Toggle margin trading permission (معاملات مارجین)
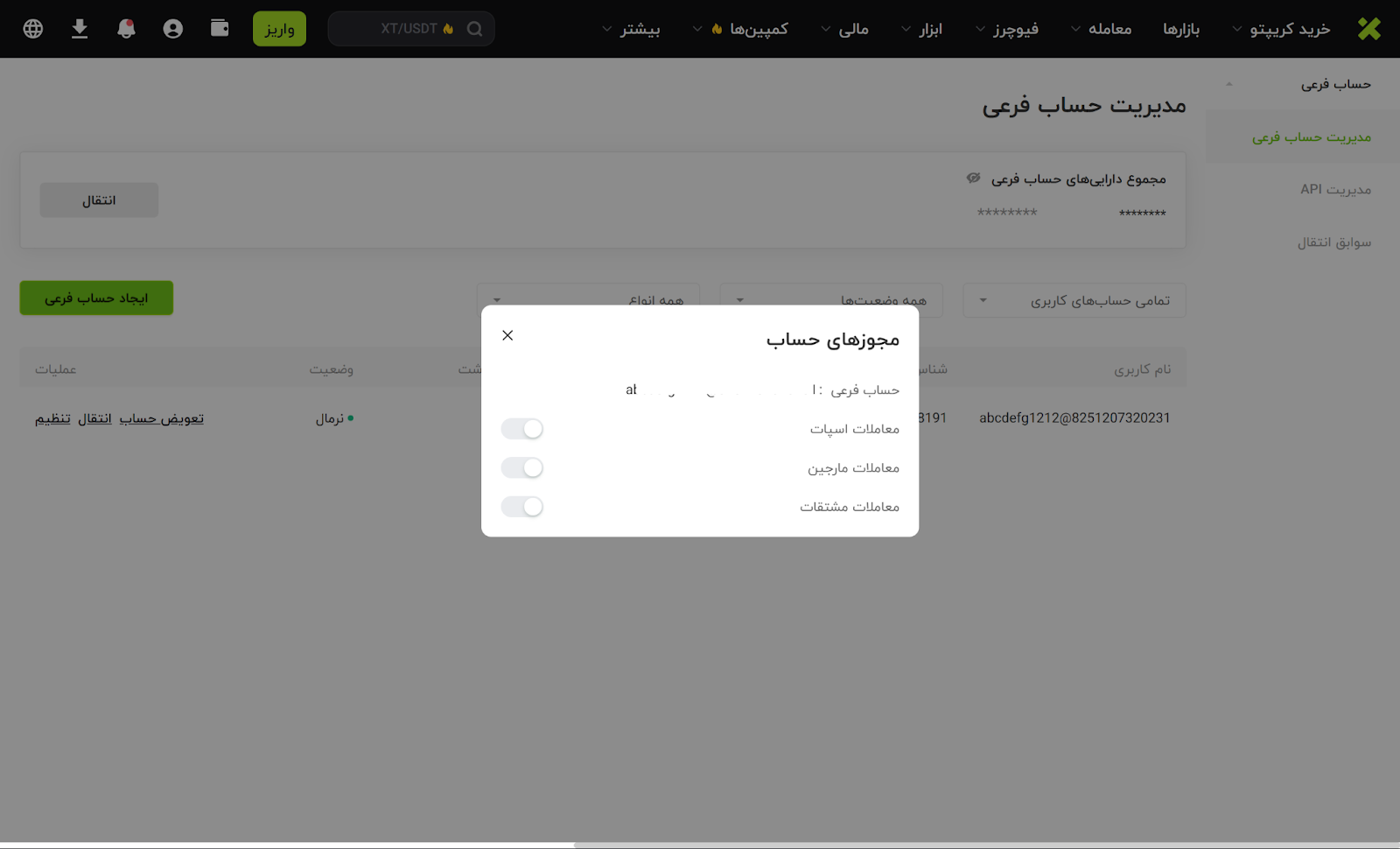Viewport: 1400px width, 849px height. (x=522, y=468)
